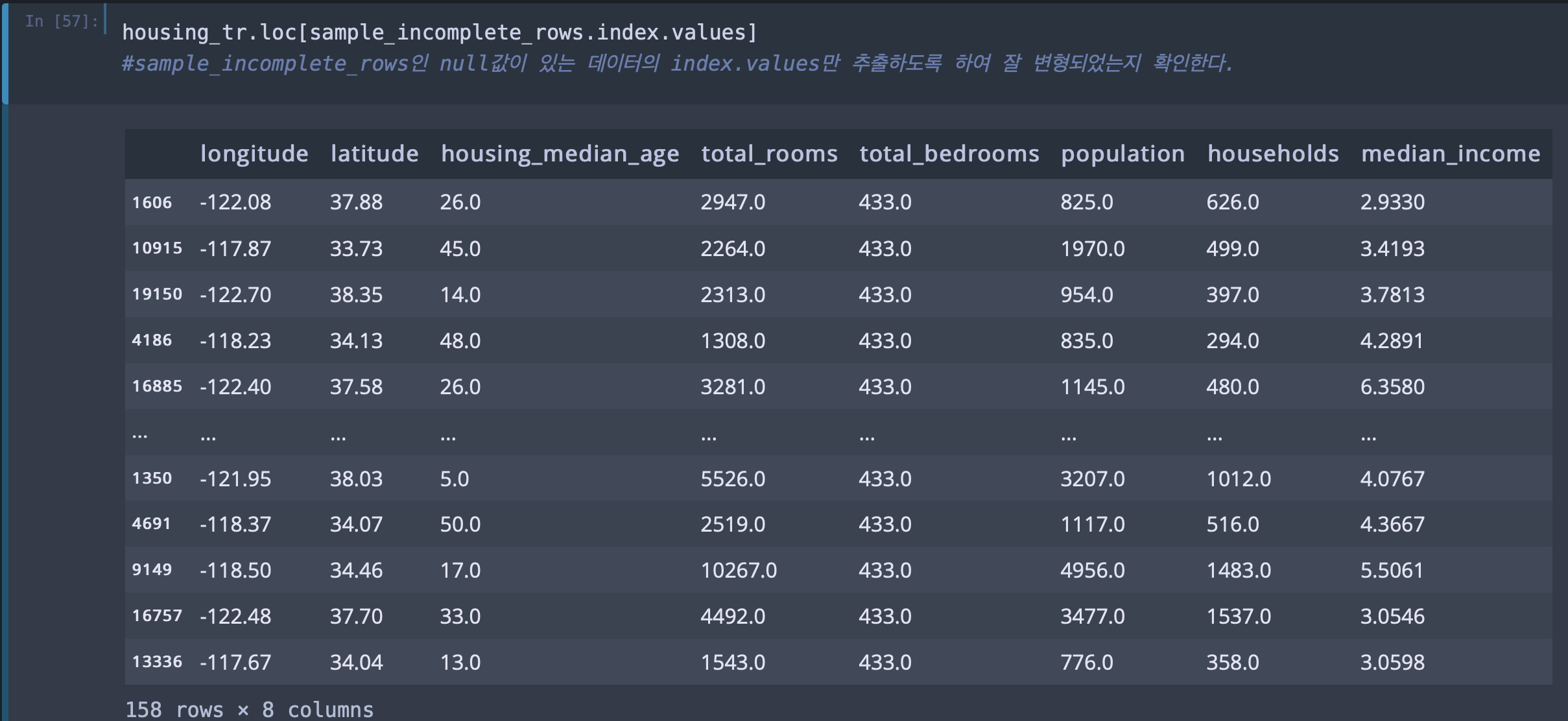Click the longitude column header
Viewport: 1568px width, 721px height.
pyautogui.click(x=254, y=154)
